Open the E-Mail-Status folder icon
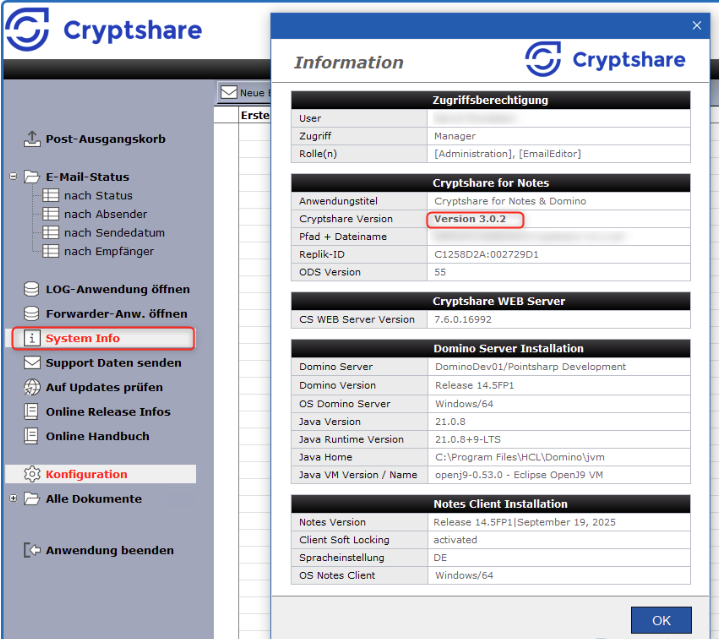 tap(32, 177)
